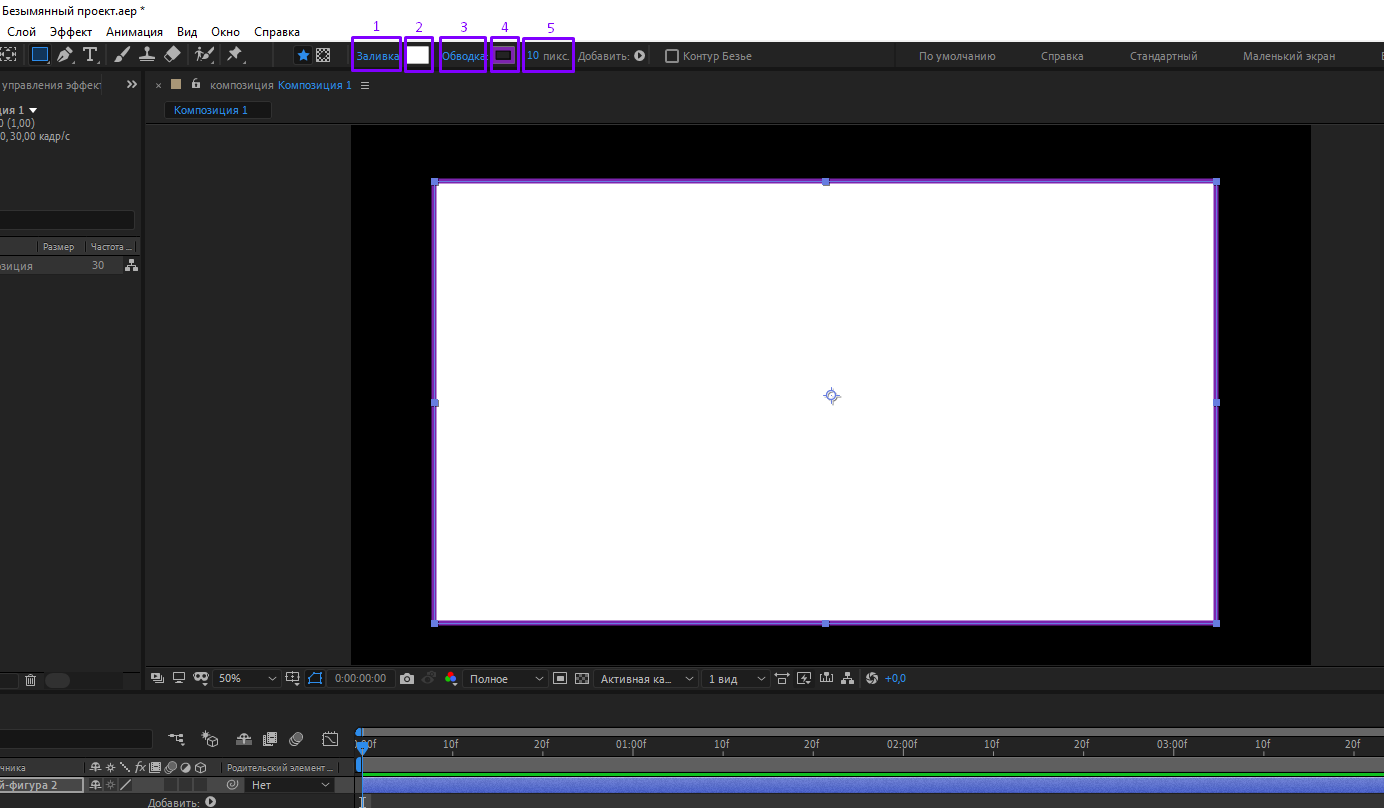Viewport: 1384px width, 808px height.
Task: Switch to the Справка workspace
Action: (1062, 56)
